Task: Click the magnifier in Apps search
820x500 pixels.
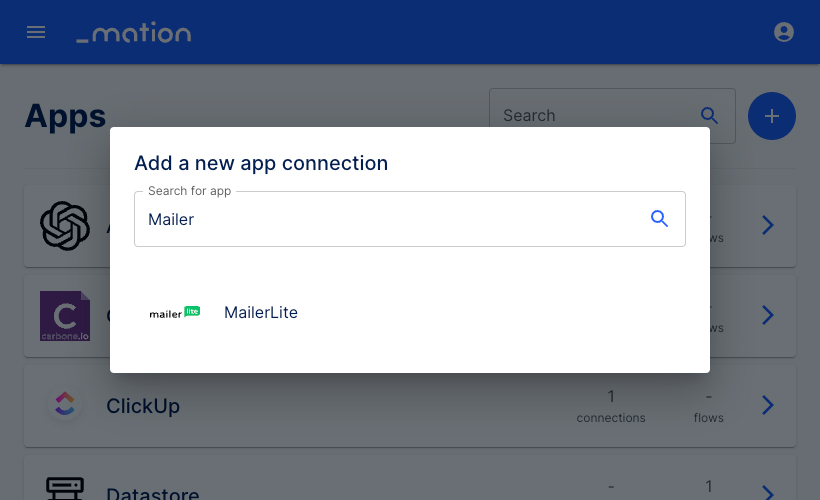Action: coord(709,115)
